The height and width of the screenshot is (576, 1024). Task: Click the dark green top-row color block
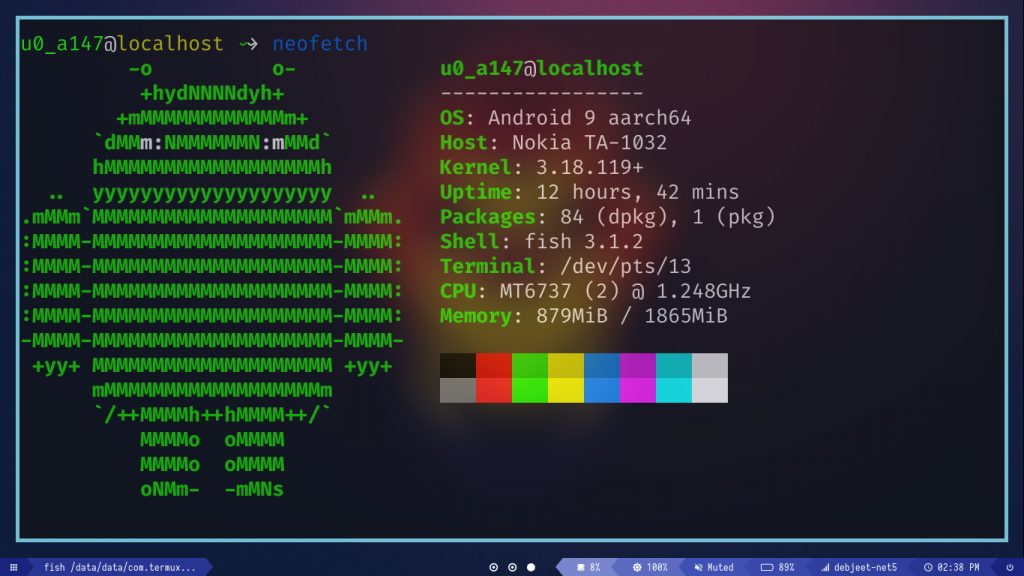tap(530, 366)
